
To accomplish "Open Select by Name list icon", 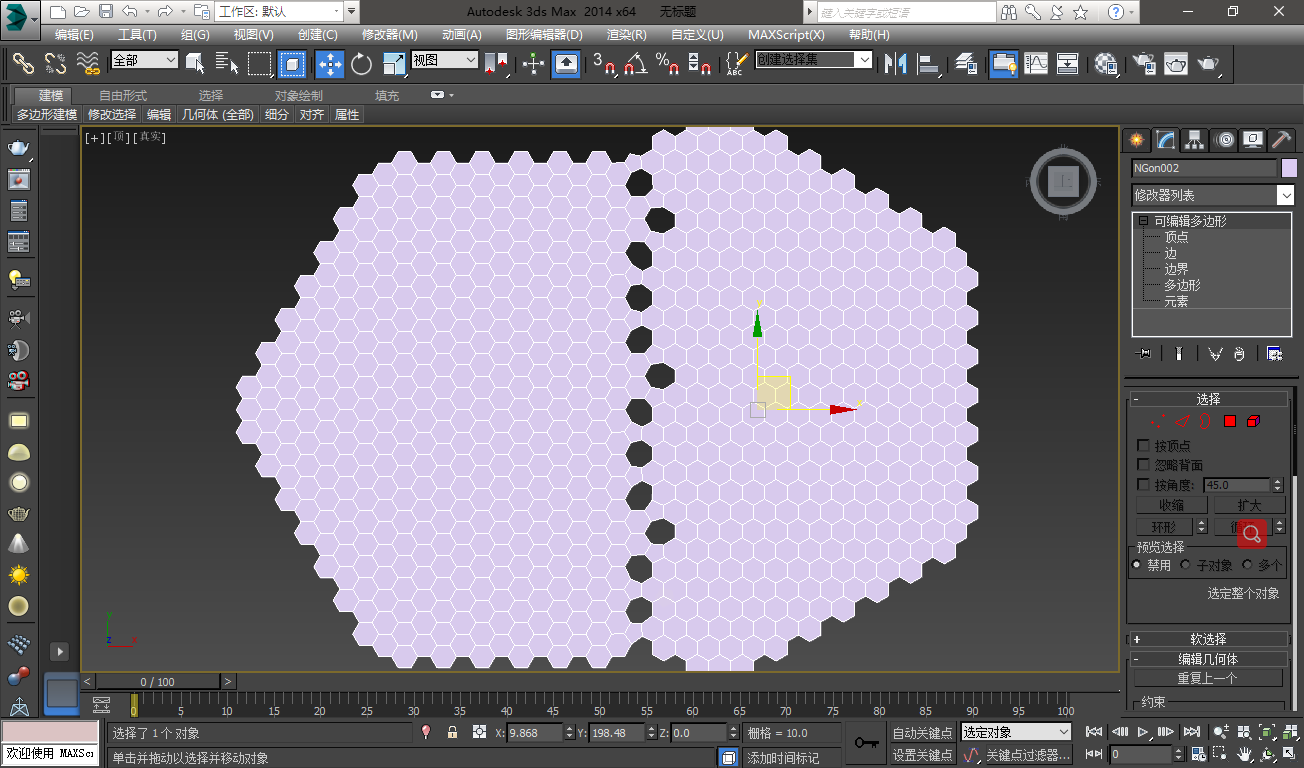I will pyautogui.click(x=227, y=63).
